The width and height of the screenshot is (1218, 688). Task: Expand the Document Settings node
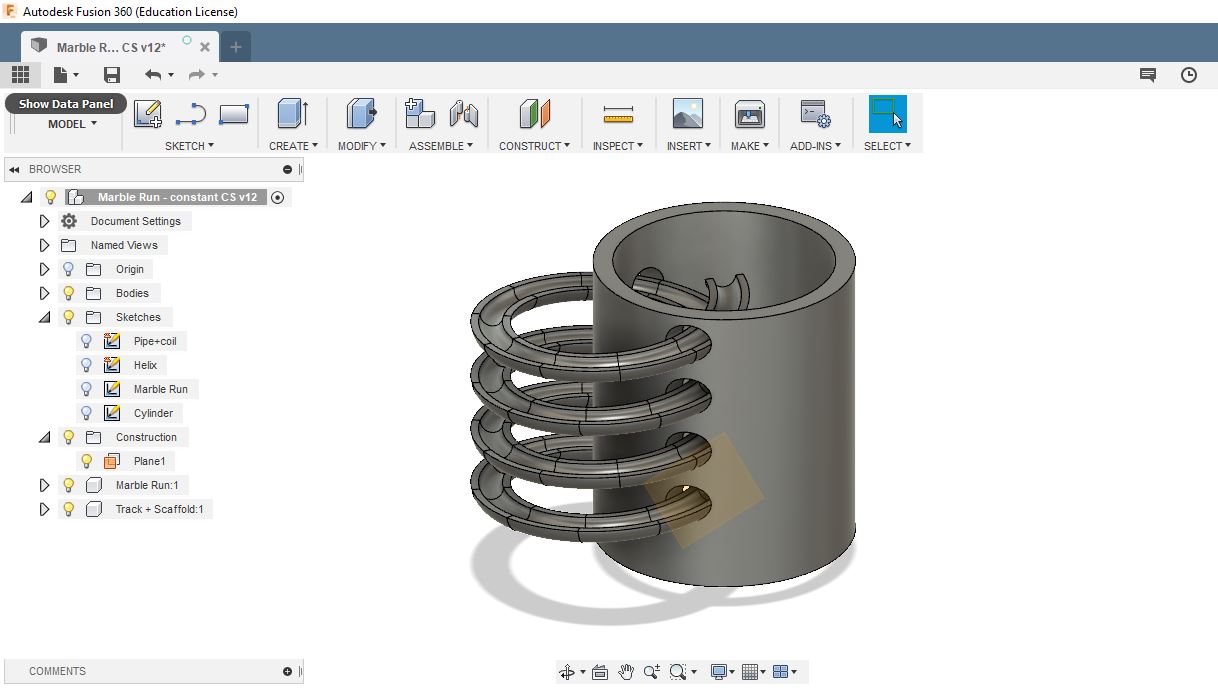[x=44, y=221]
